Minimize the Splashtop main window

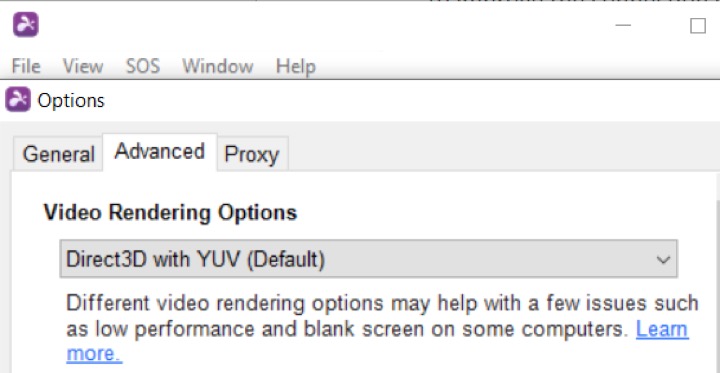[x=623, y=25]
